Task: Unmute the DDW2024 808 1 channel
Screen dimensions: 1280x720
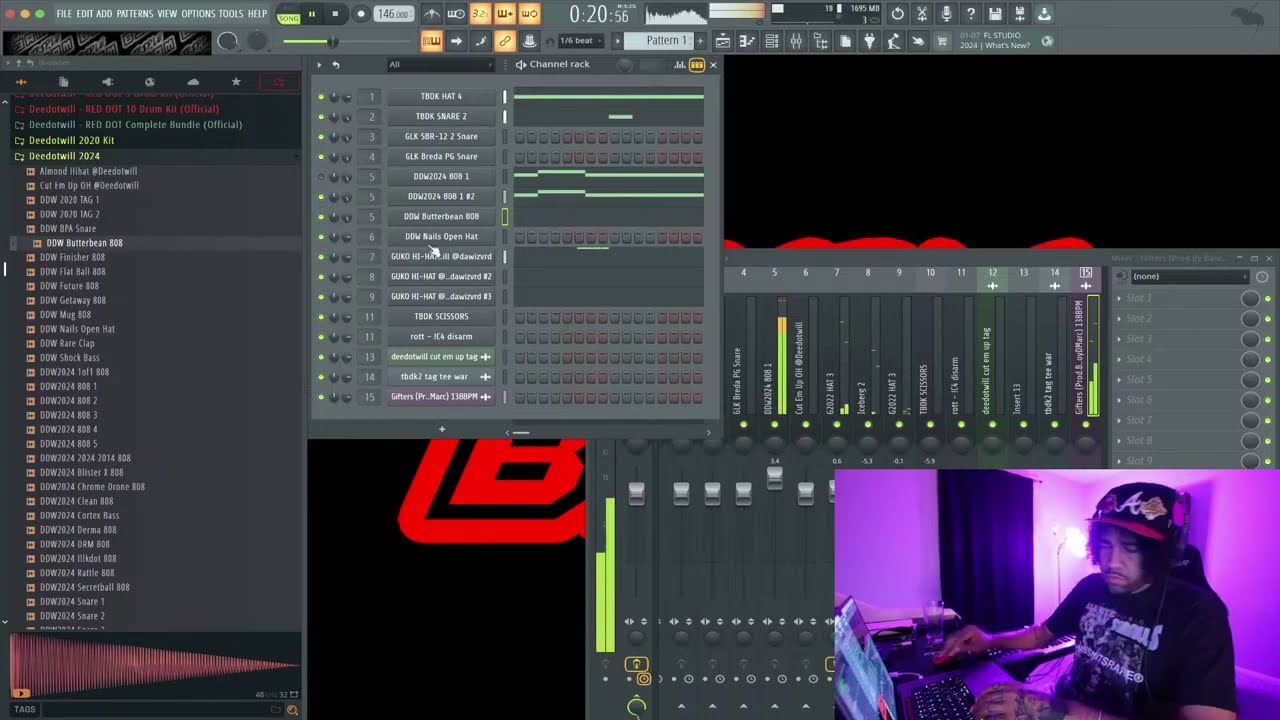Action: point(321,177)
